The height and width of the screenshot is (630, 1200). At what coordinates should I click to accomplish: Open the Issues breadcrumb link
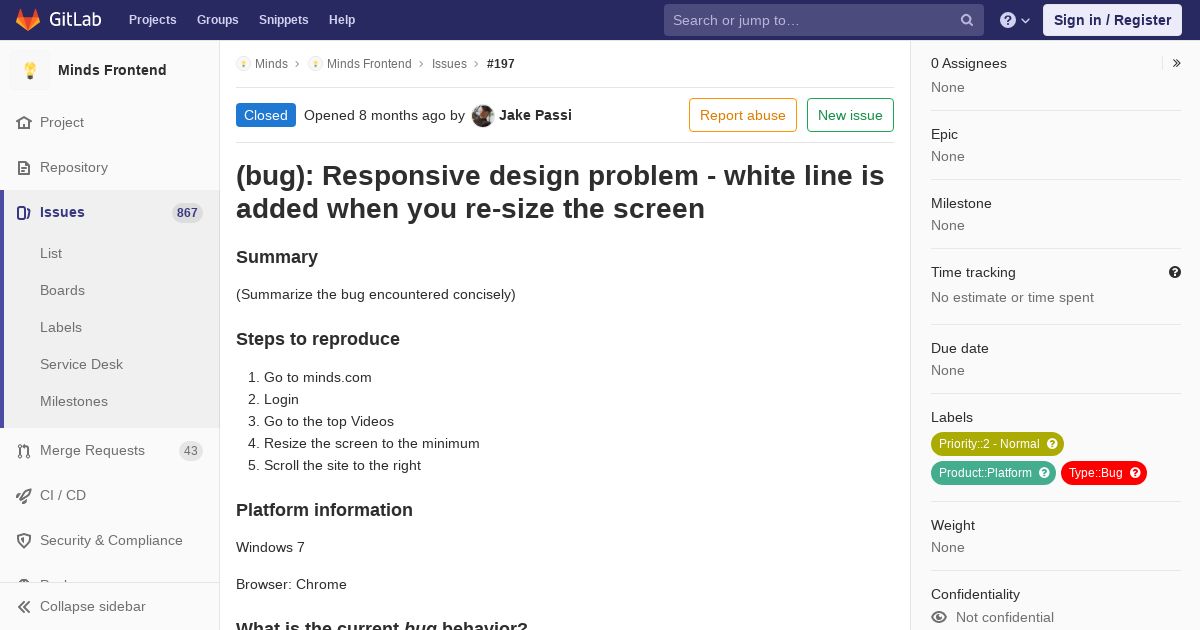449,64
